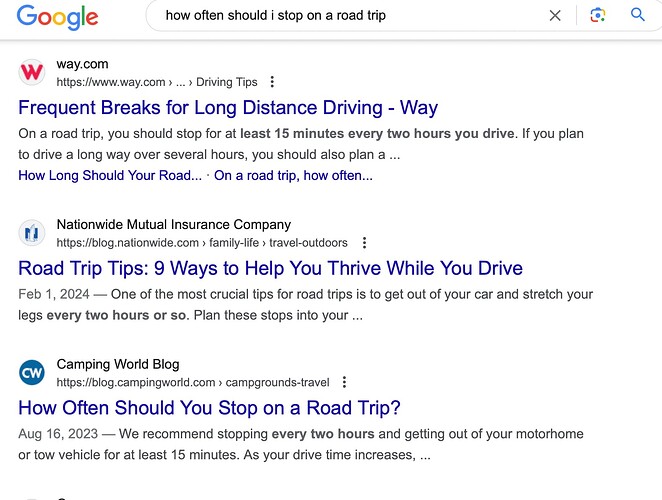Click the magnifying glass search button

pyautogui.click(x=637, y=15)
